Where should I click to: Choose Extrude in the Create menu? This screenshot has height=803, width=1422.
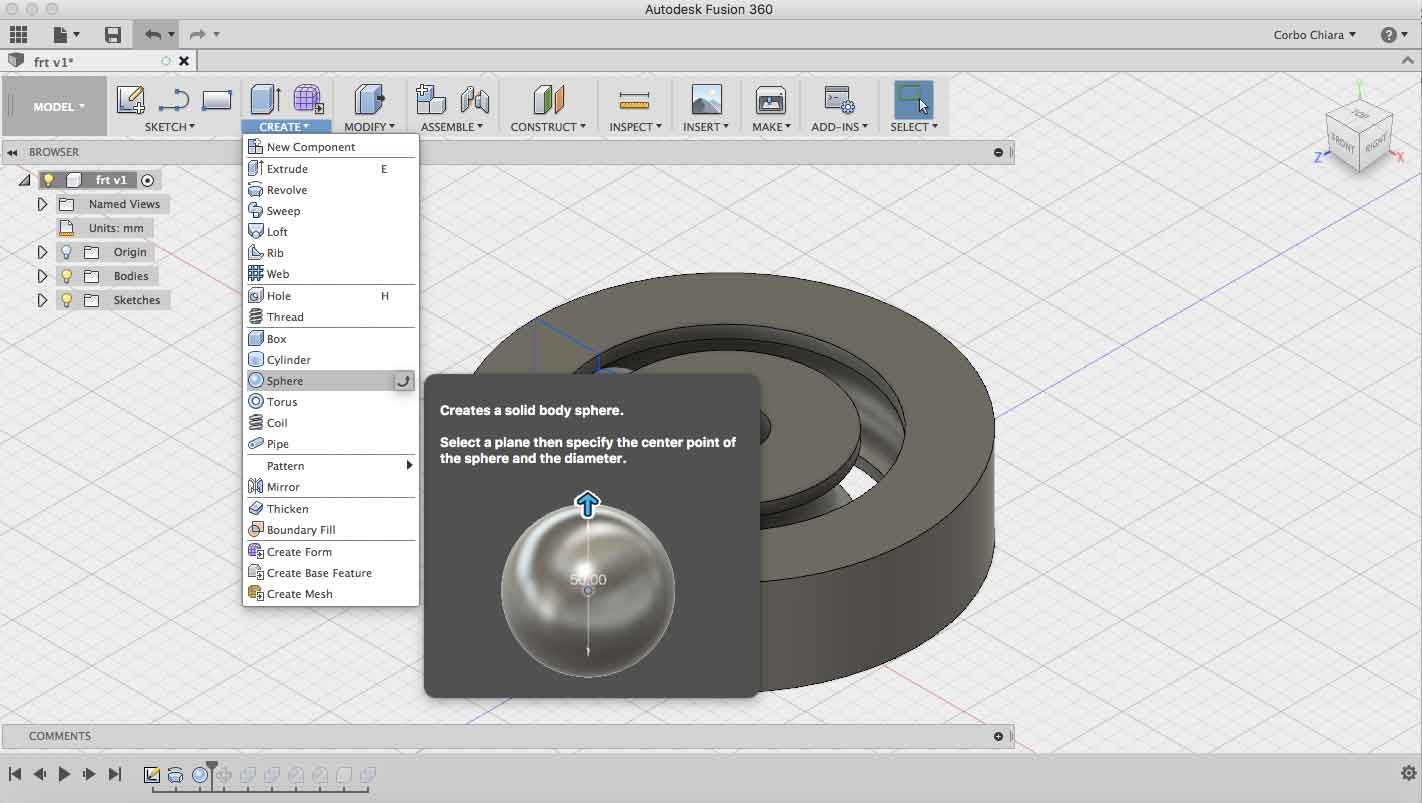(331, 169)
